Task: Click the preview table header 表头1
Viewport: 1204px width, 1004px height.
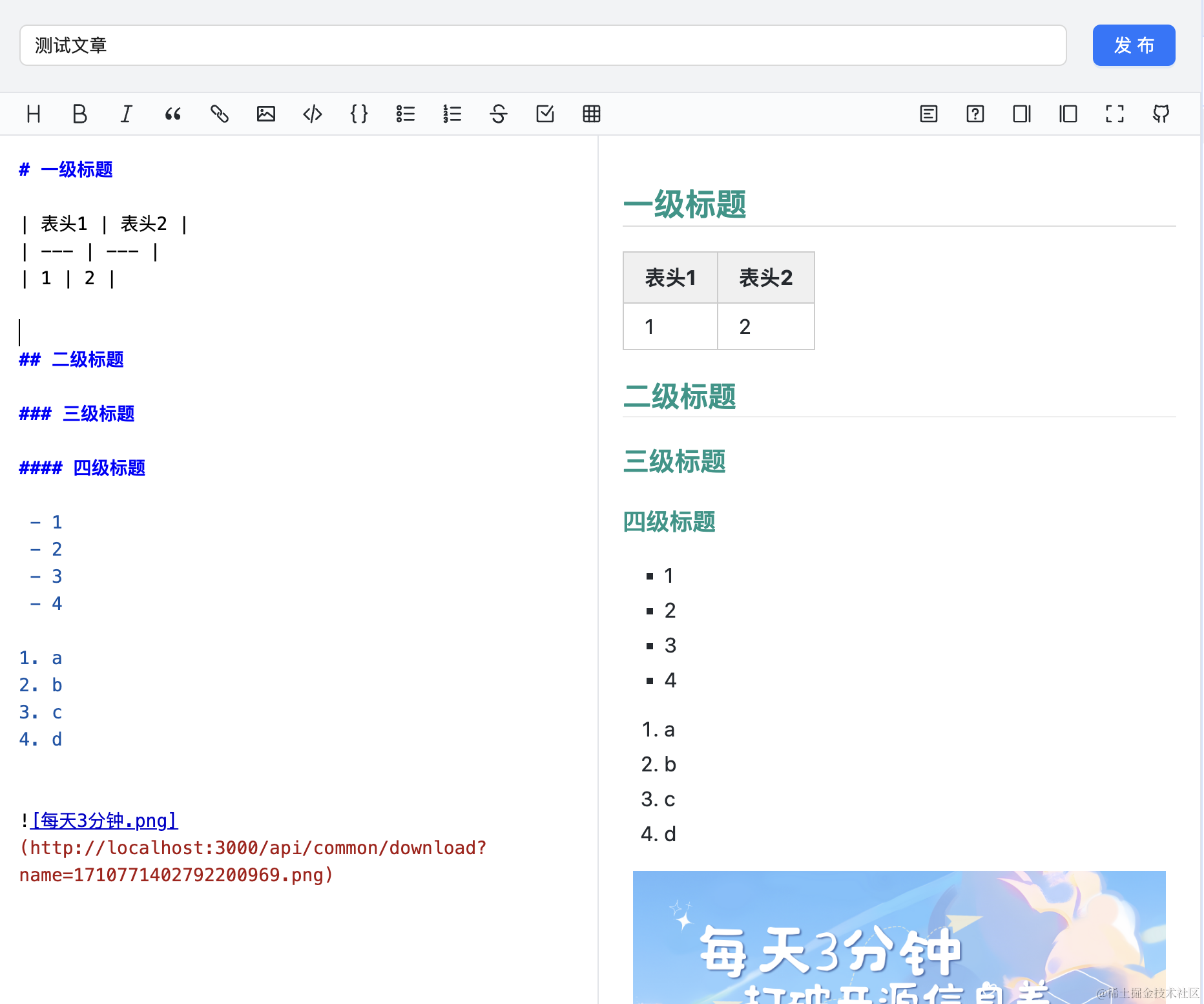Action: click(670, 278)
